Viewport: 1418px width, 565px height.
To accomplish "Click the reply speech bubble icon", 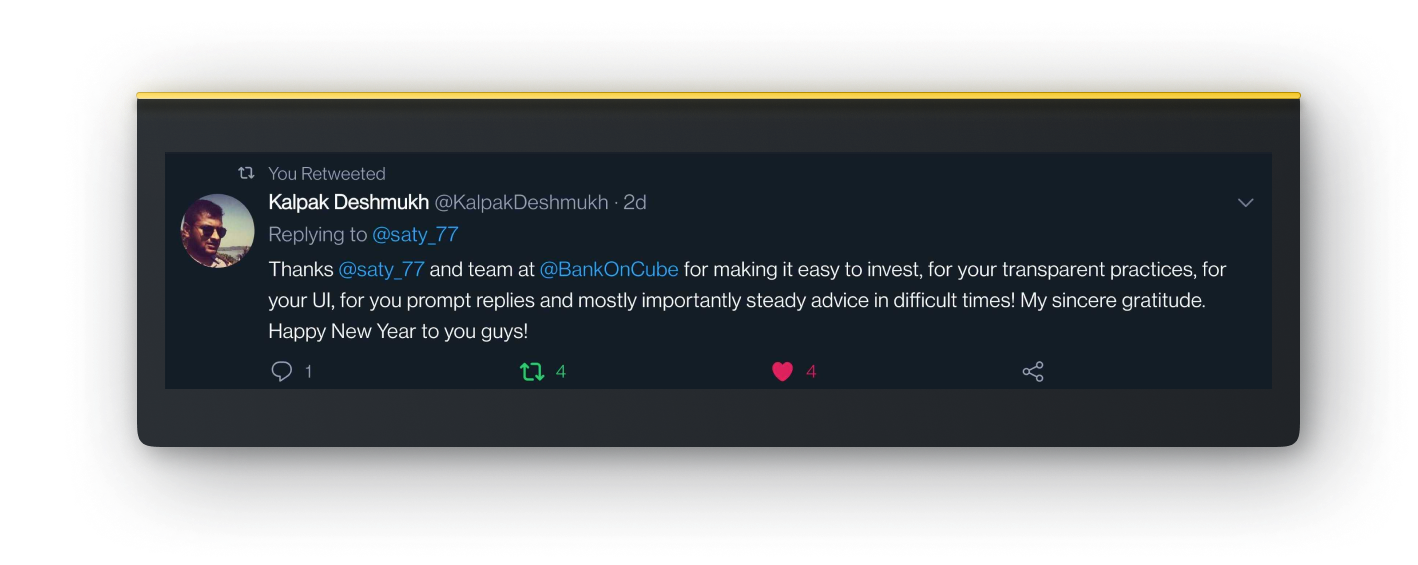I will 282,372.
